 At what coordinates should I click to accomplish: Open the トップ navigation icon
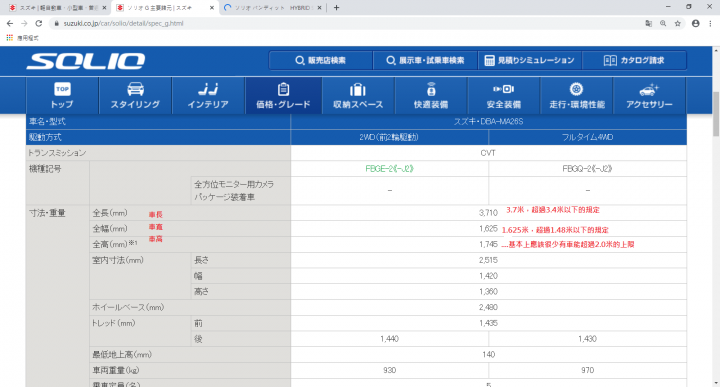[x=62, y=95]
